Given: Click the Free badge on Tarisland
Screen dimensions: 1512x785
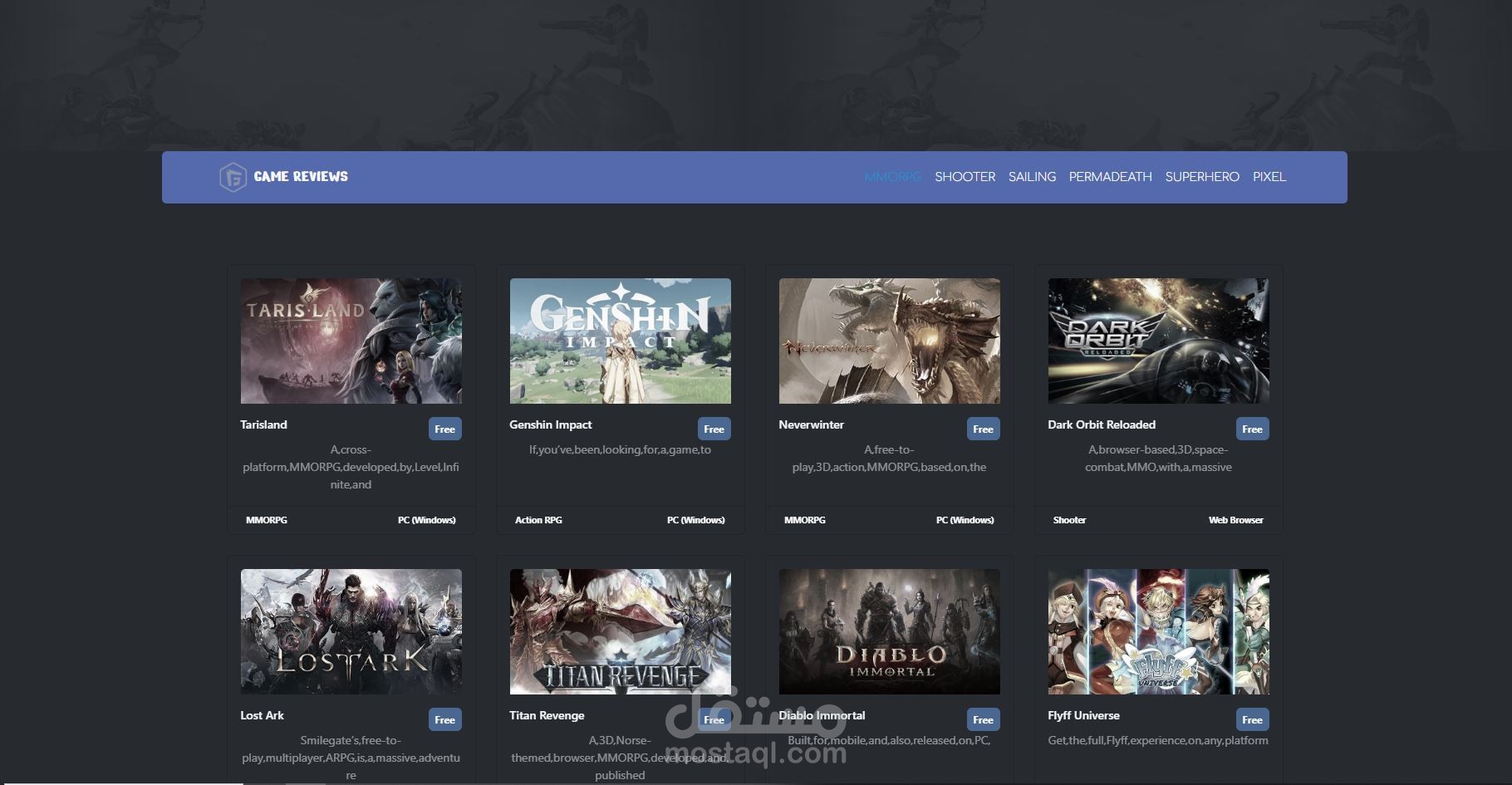Looking at the screenshot, I should point(444,429).
